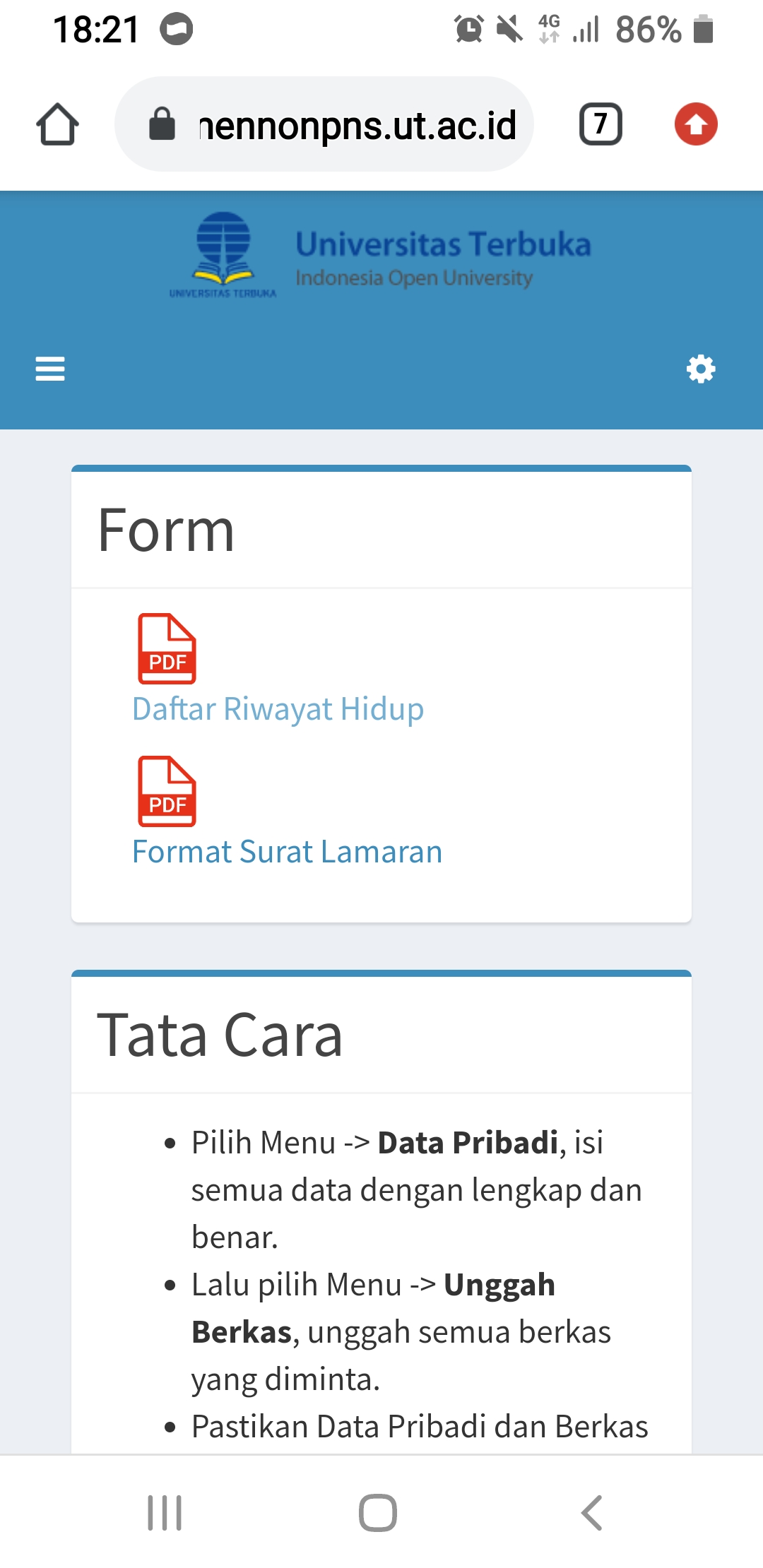Open the hamburger menu
This screenshot has width=763, height=1568.
[50, 369]
